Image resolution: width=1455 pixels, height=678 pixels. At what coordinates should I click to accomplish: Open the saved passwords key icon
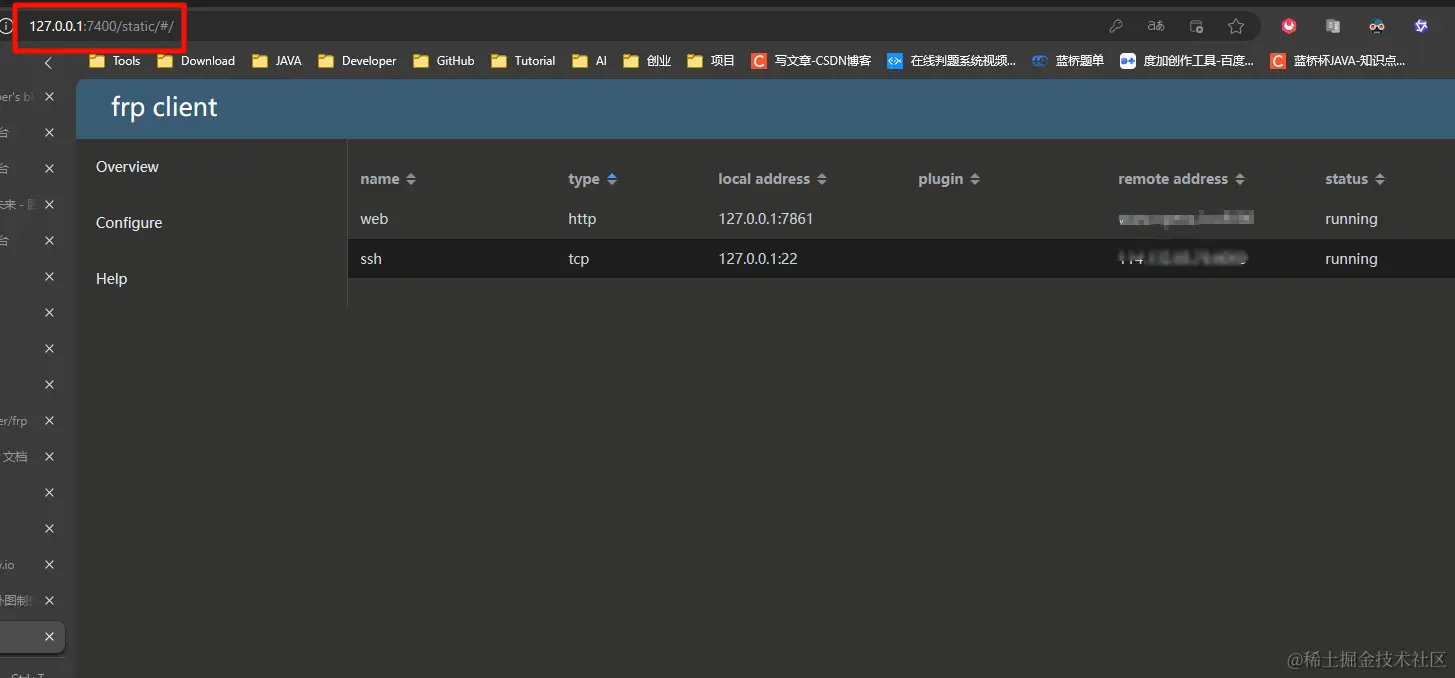pyautogui.click(x=1116, y=27)
